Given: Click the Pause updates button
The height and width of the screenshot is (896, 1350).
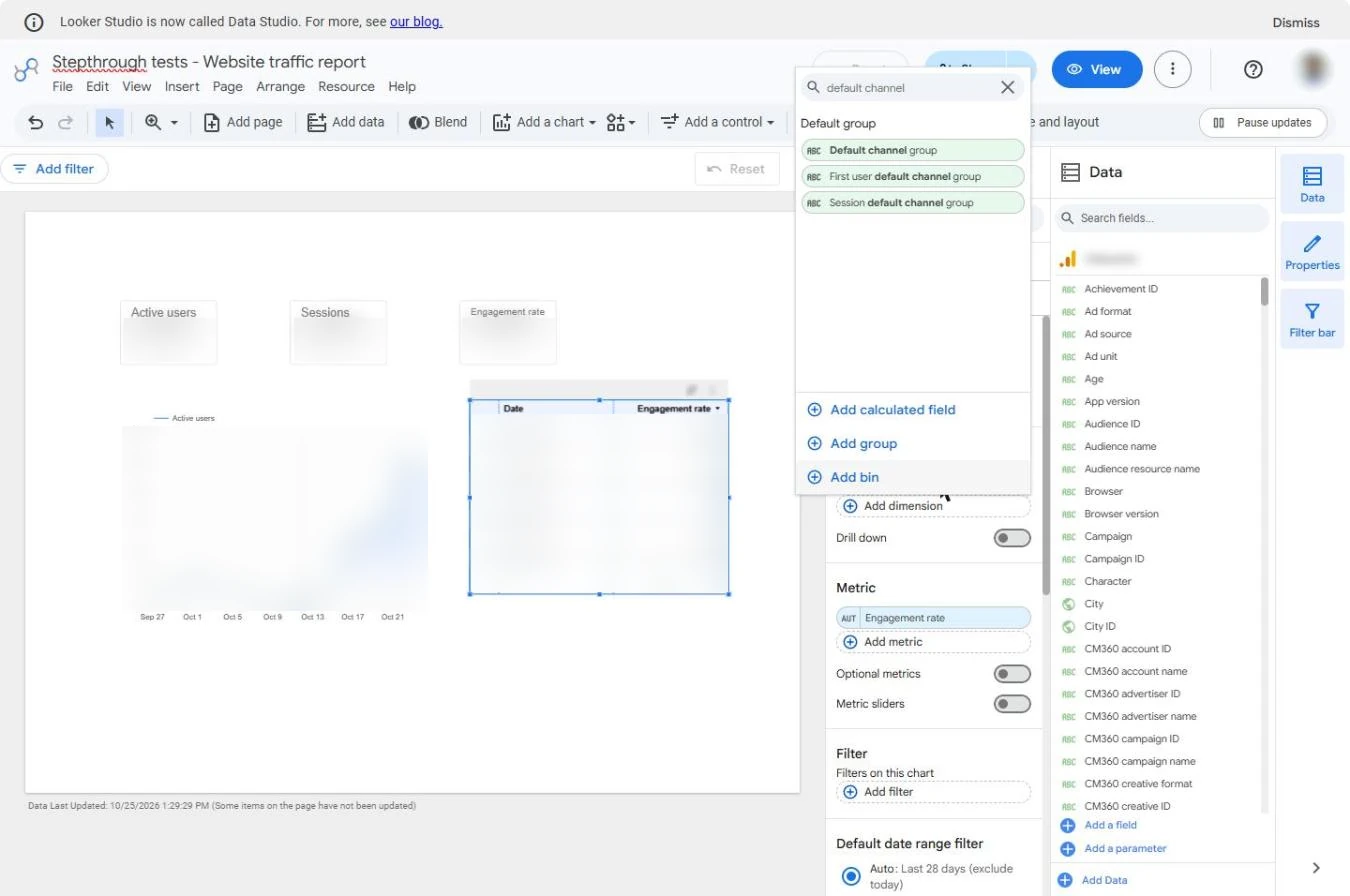Looking at the screenshot, I should pyautogui.click(x=1263, y=122).
